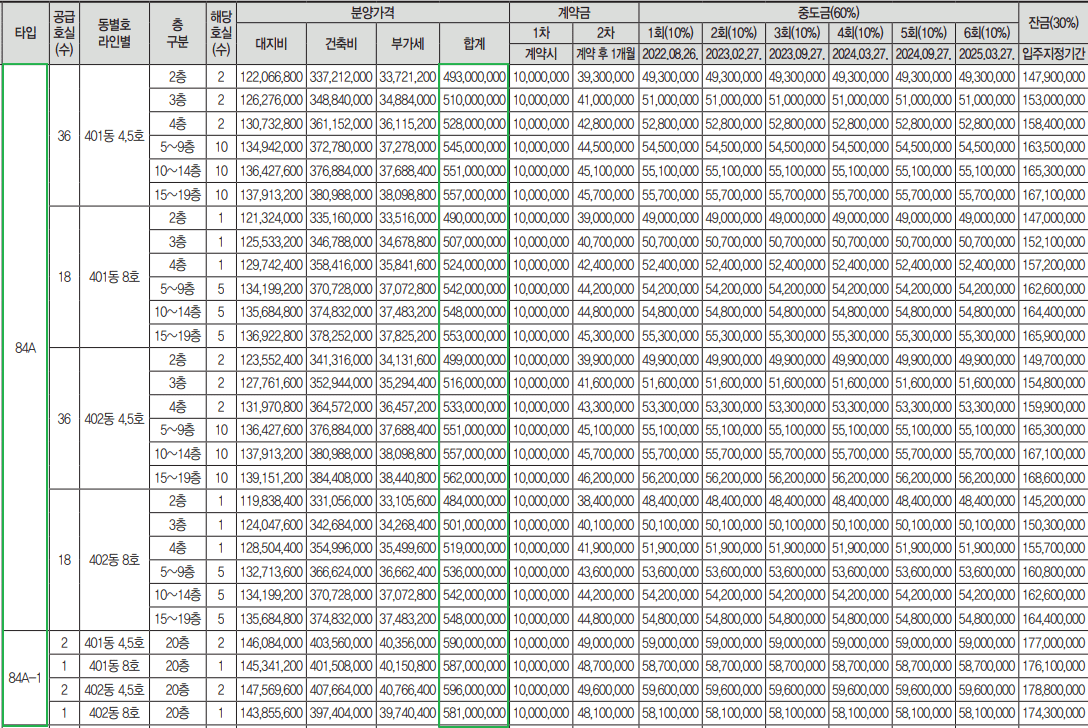Click the 401동 8호 cell in 84A section
Image resolution: width=1088 pixels, height=728 pixels.
pyautogui.click(x=114, y=277)
